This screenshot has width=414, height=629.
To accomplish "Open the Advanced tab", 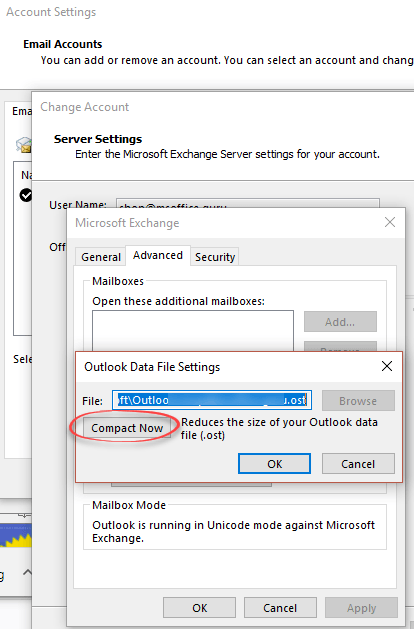I will 158,256.
